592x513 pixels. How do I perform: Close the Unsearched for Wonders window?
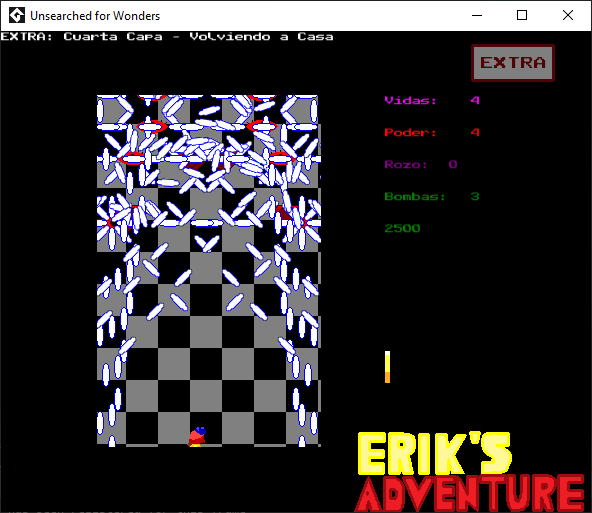(x=568, y=15)
